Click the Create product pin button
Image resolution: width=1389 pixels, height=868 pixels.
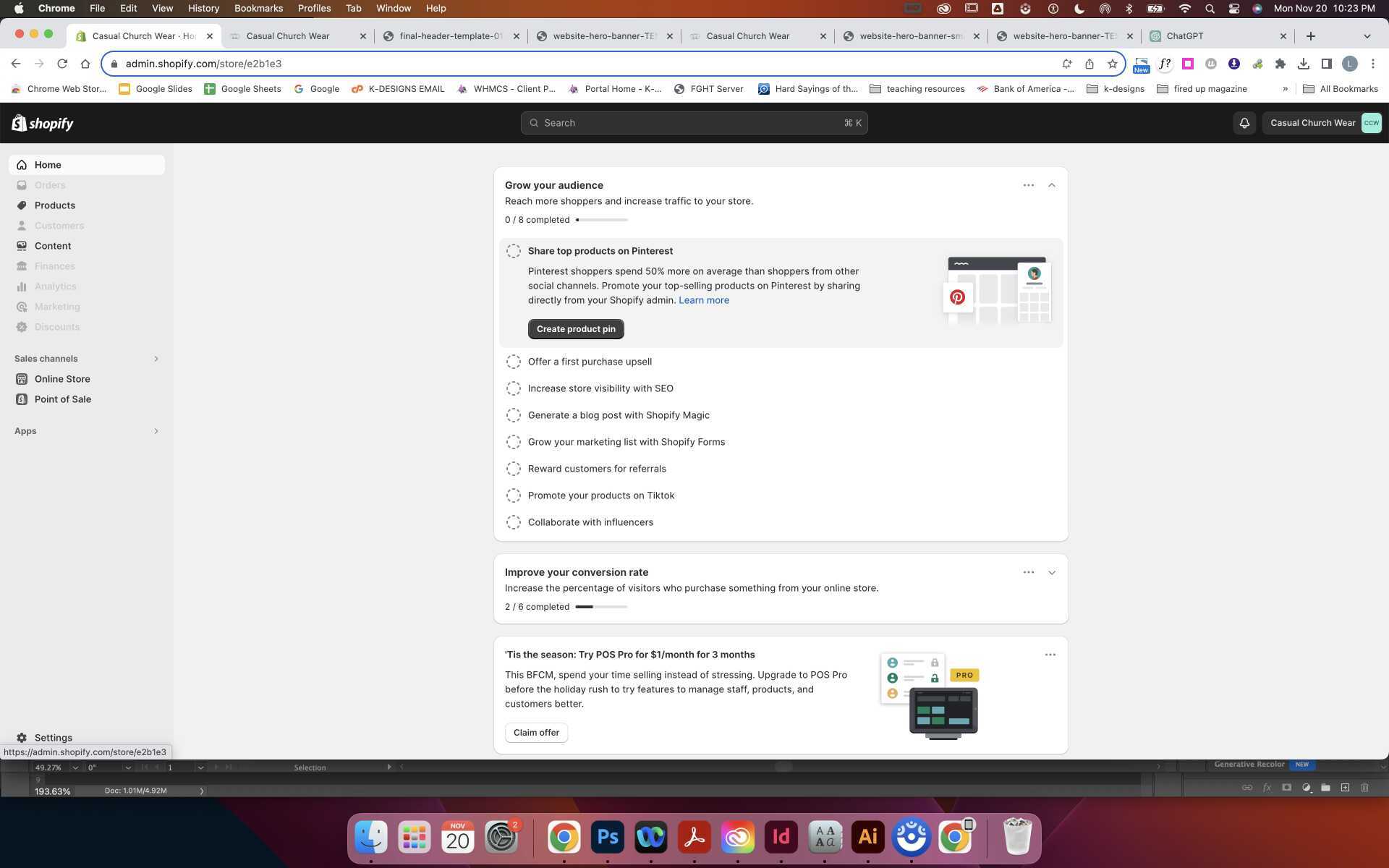(575, 329)
